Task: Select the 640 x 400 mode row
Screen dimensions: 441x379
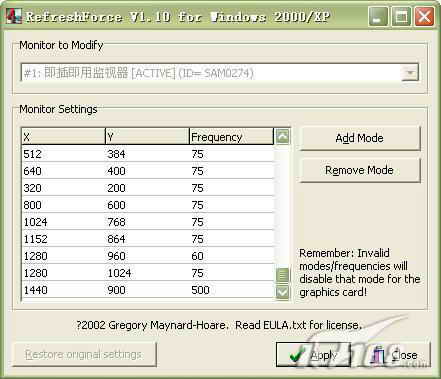Action: [148, 171]
